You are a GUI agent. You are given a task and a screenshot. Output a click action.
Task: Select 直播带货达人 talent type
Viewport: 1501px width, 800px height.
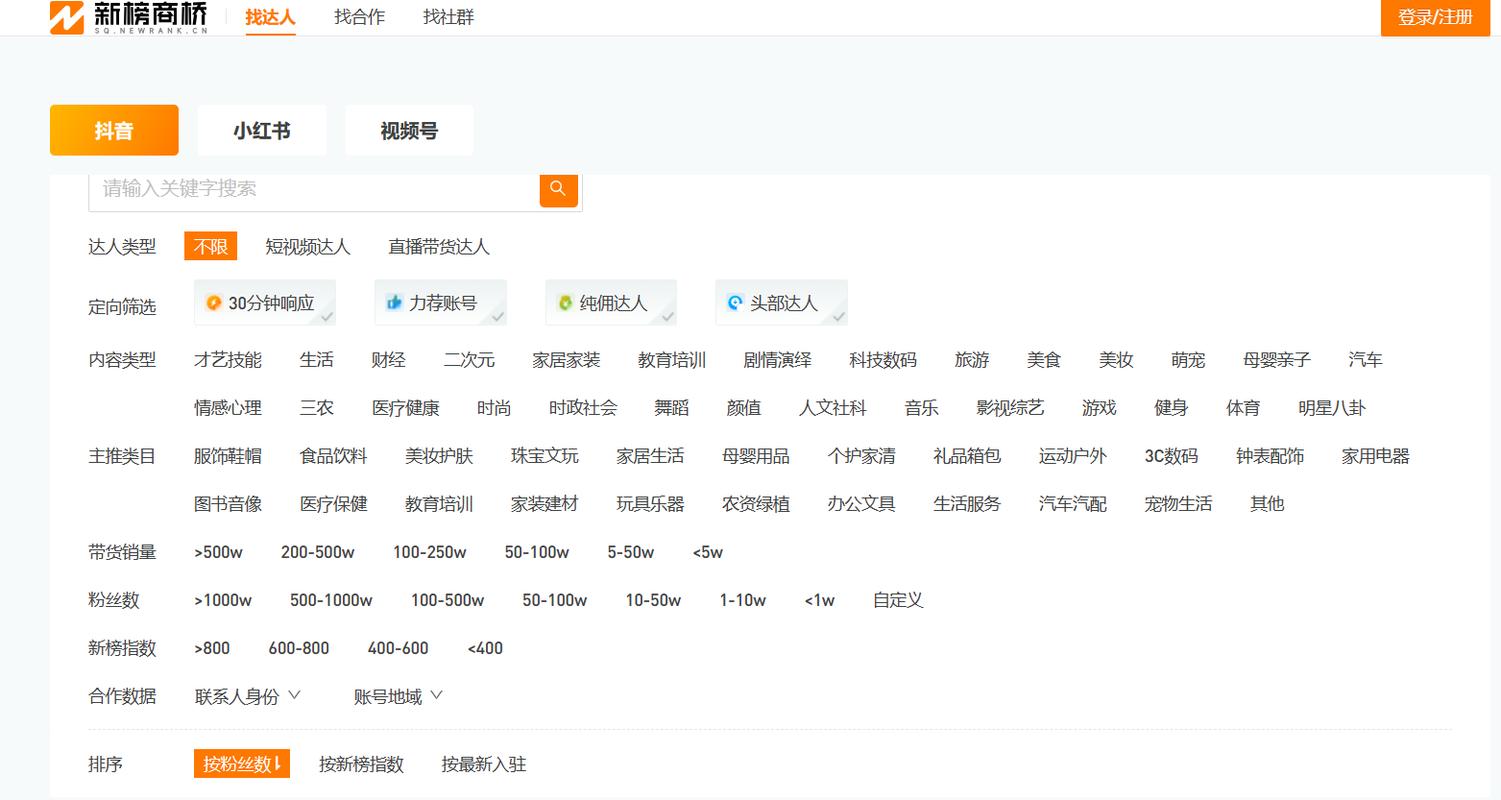pyautogui.click(x=439, y=247)
